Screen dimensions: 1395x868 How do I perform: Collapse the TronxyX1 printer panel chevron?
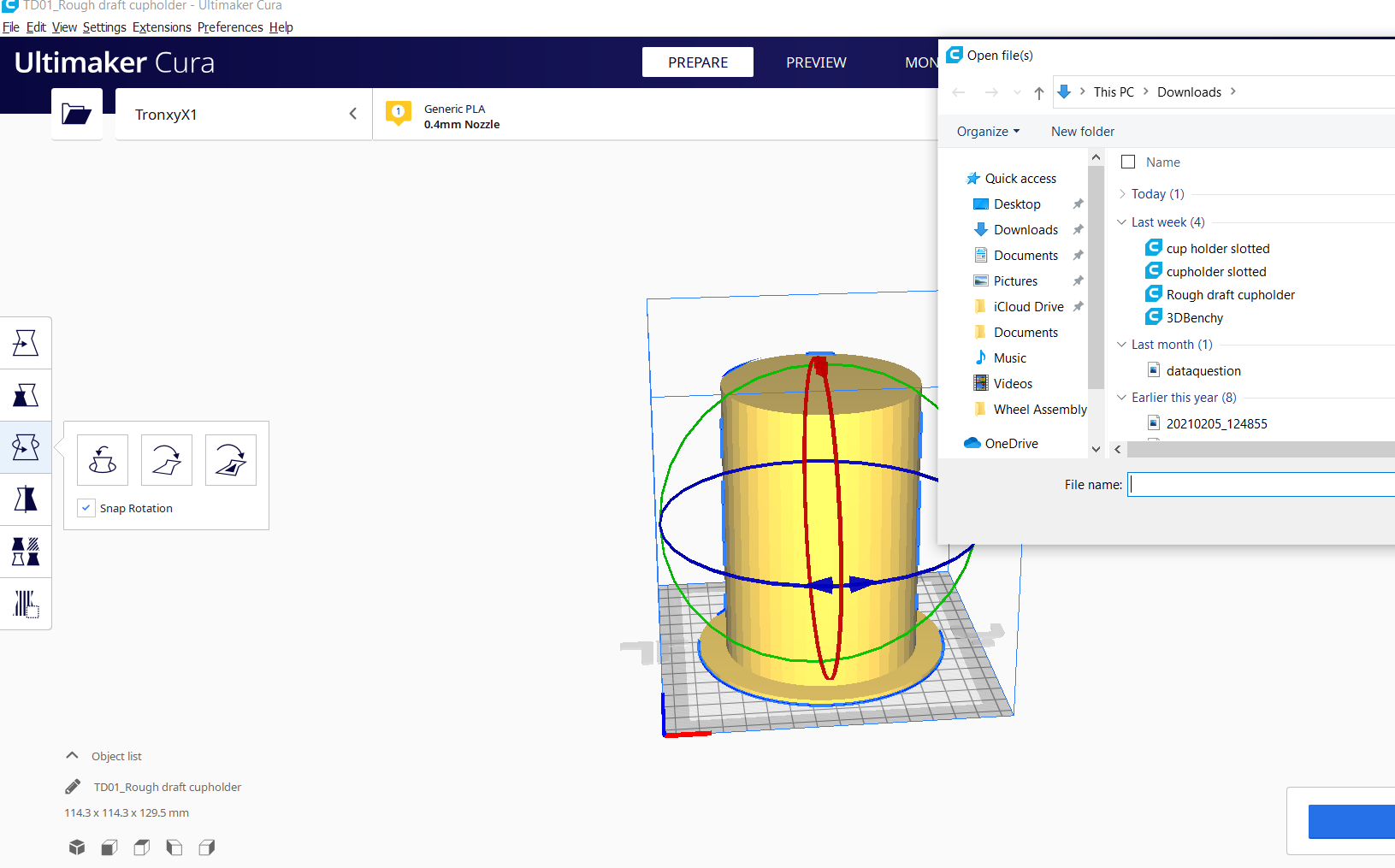click(352, 114)
